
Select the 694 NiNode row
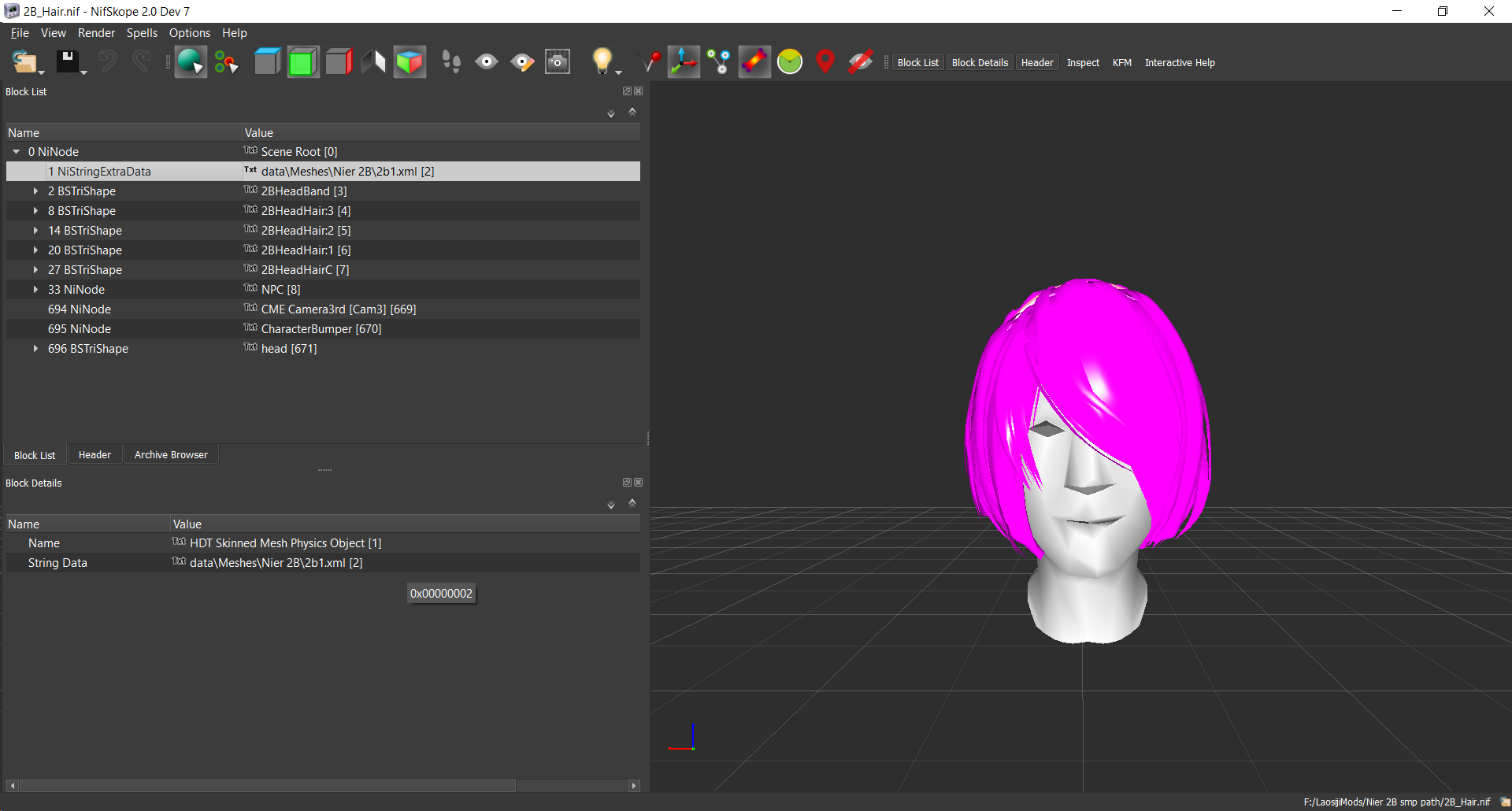pos(323,309)
